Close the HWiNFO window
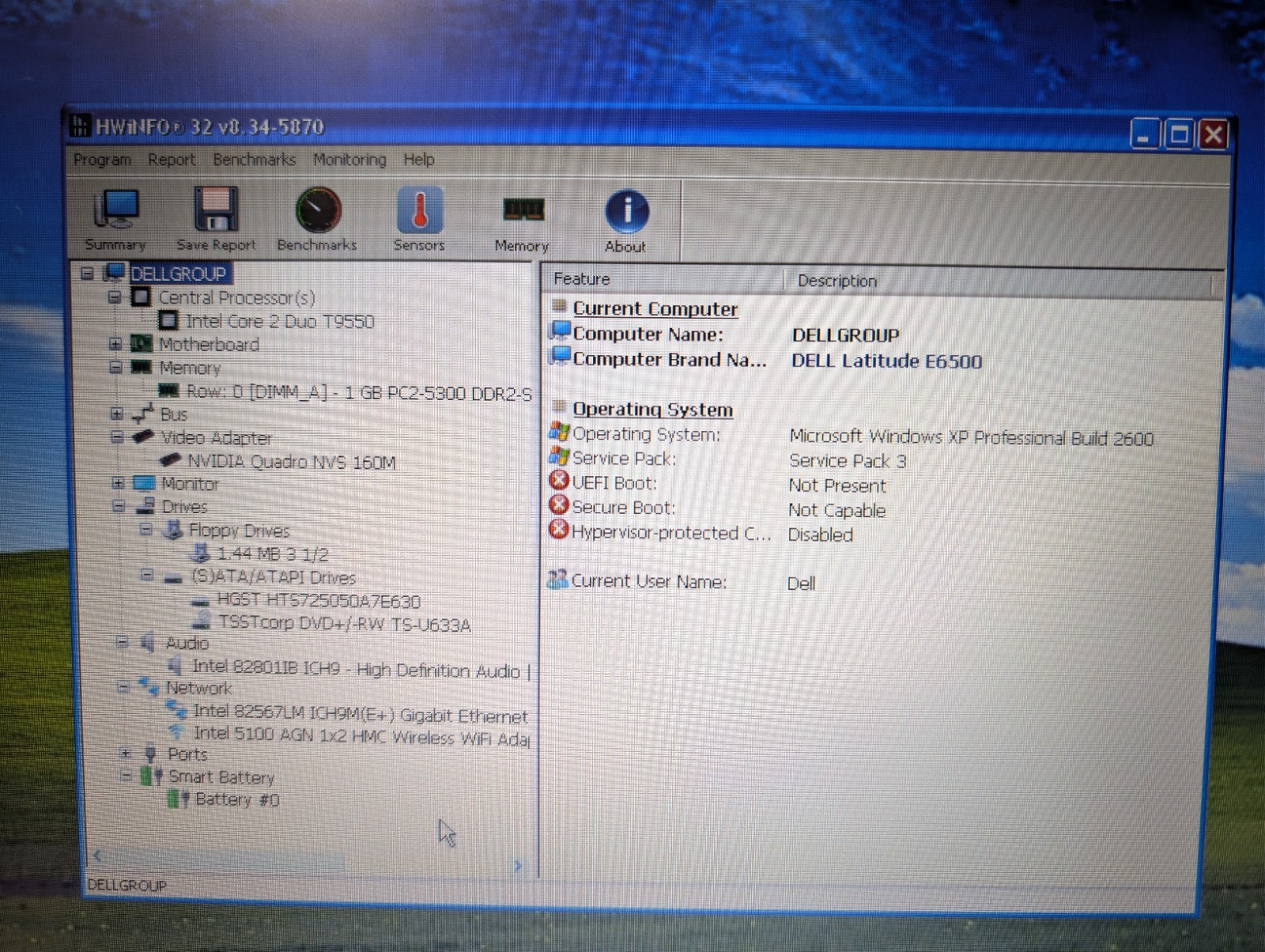The image size is (1265, 952). point(1213,135)
